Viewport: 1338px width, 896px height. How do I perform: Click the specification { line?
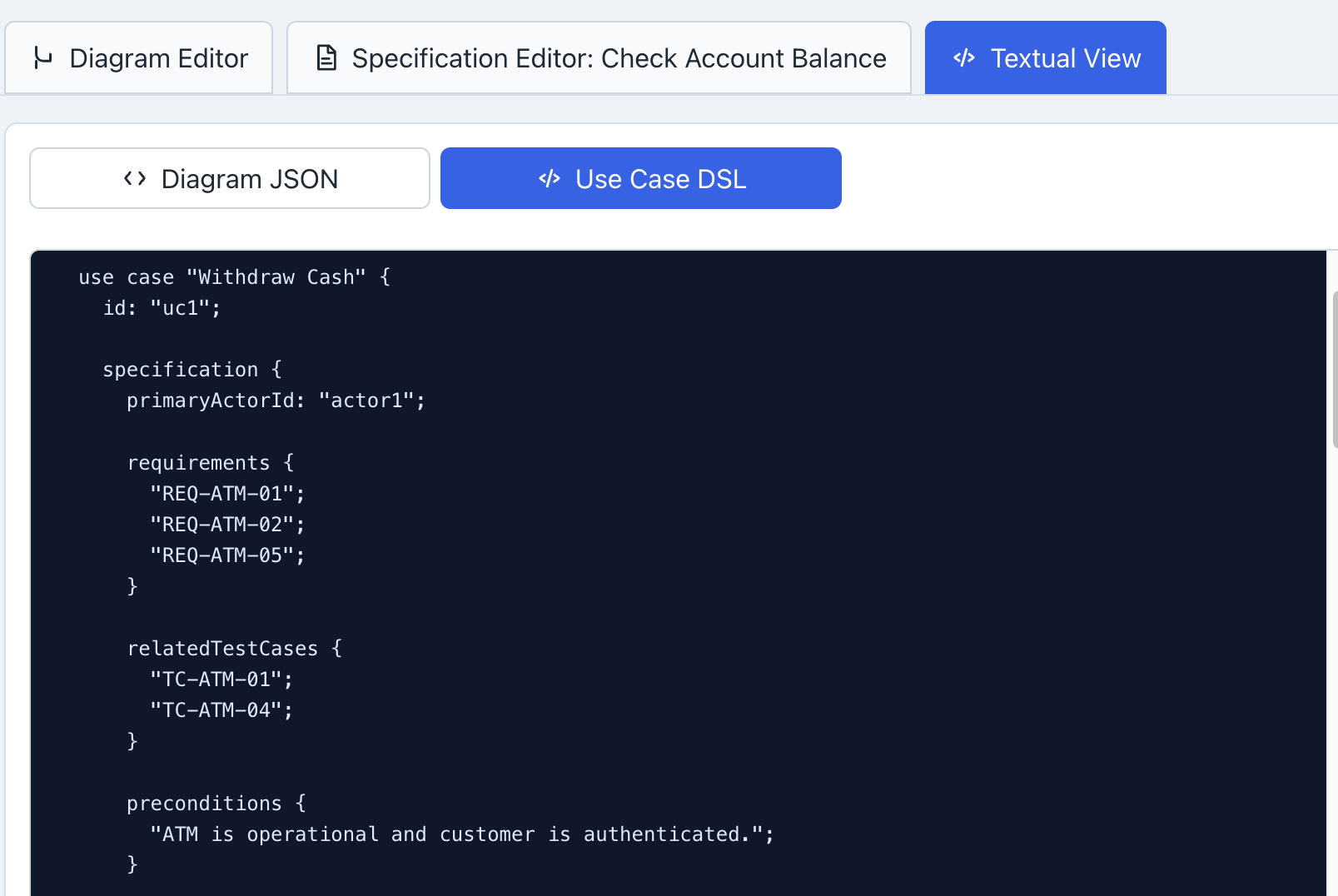tap(192, 370)
